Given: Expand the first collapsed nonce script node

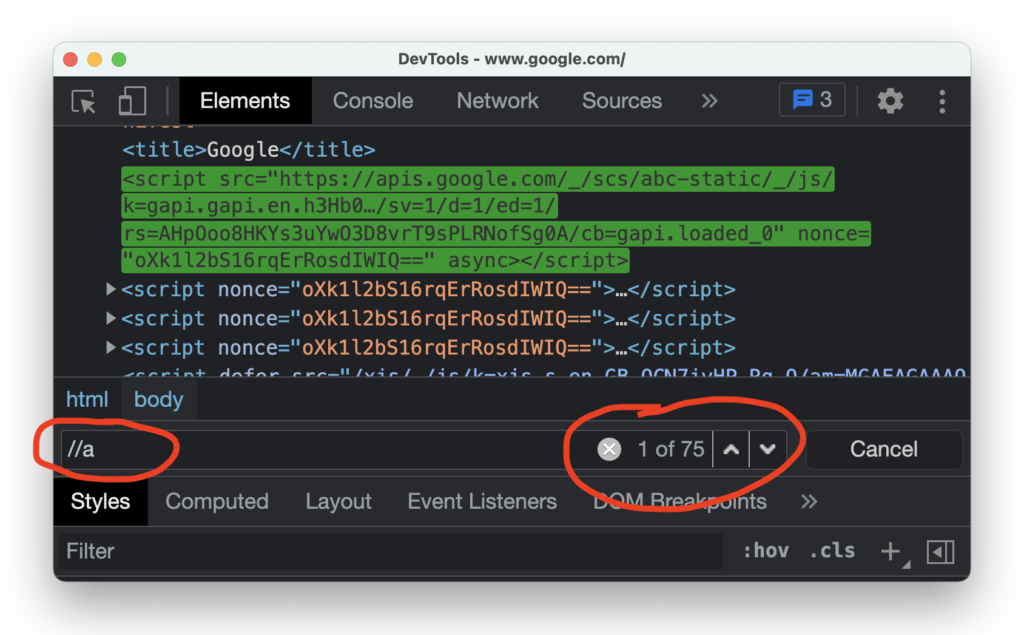Looking at the screenshot, I should point(111,289).
